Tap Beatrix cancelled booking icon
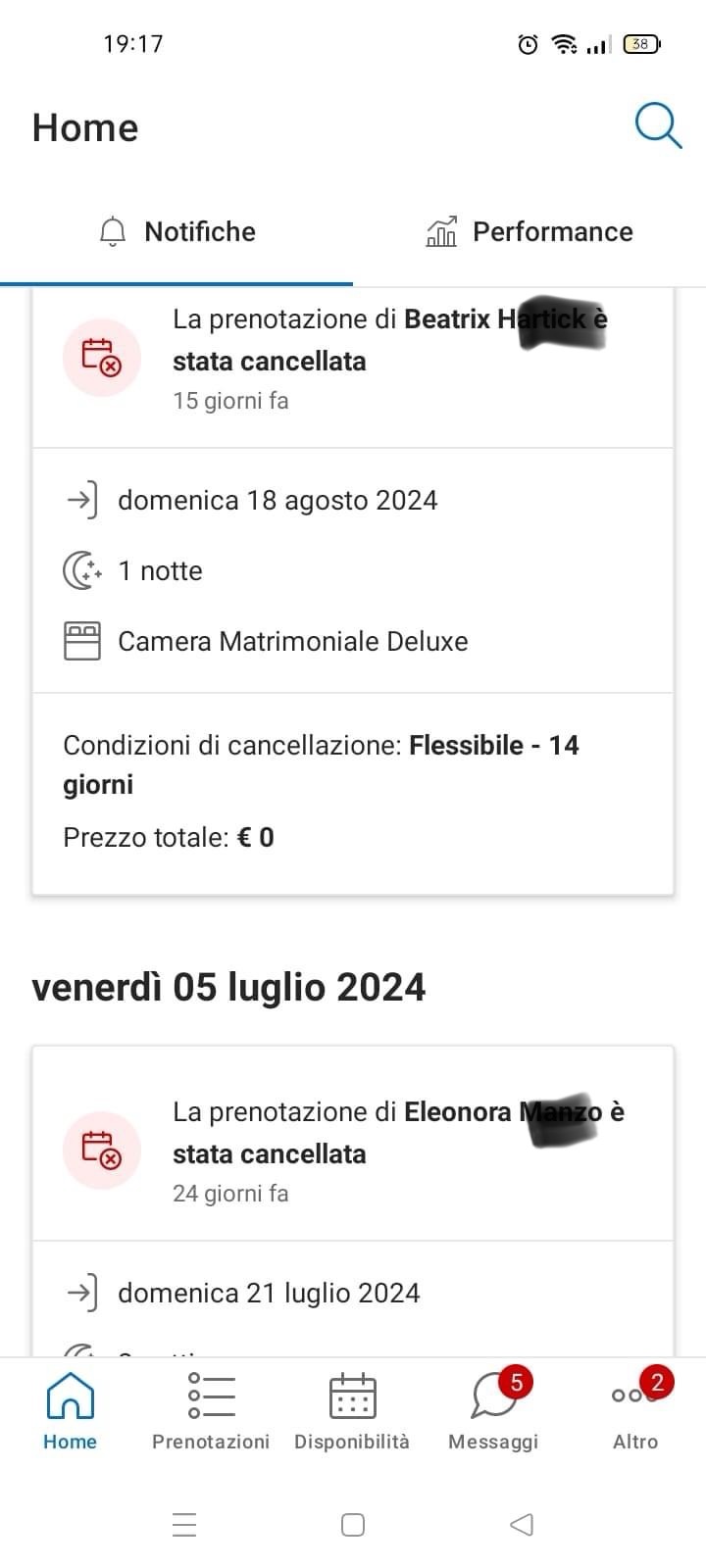 [102, 358]
